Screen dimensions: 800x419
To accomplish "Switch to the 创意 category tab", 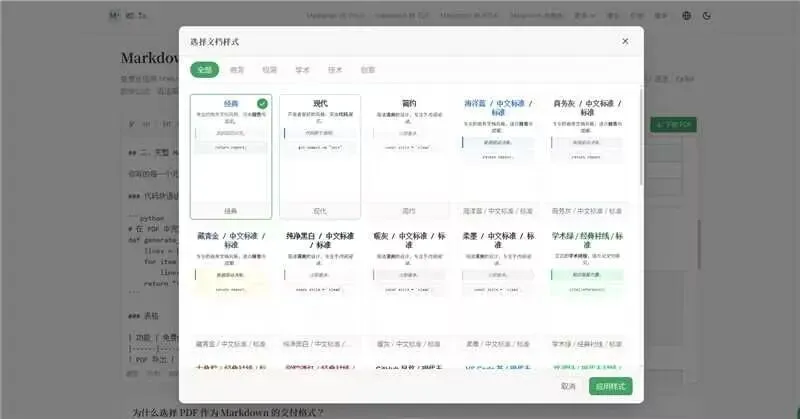I will [368, 69].
